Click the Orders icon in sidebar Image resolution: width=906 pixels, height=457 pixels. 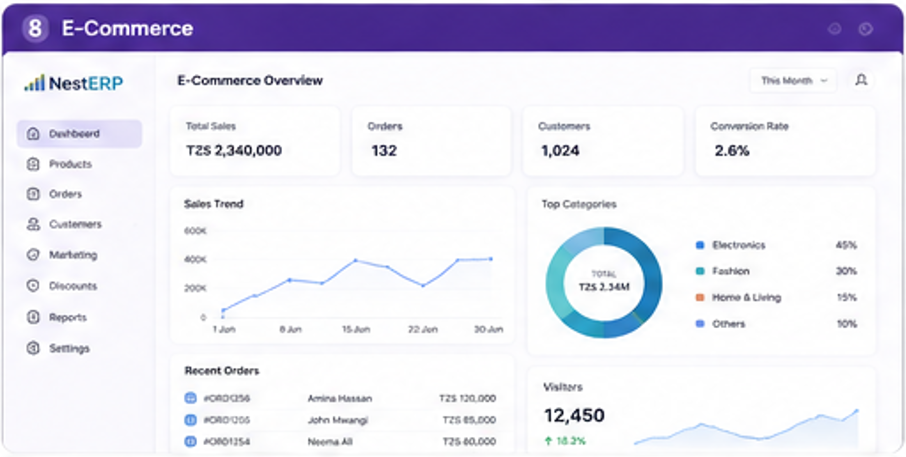(34, 194)
